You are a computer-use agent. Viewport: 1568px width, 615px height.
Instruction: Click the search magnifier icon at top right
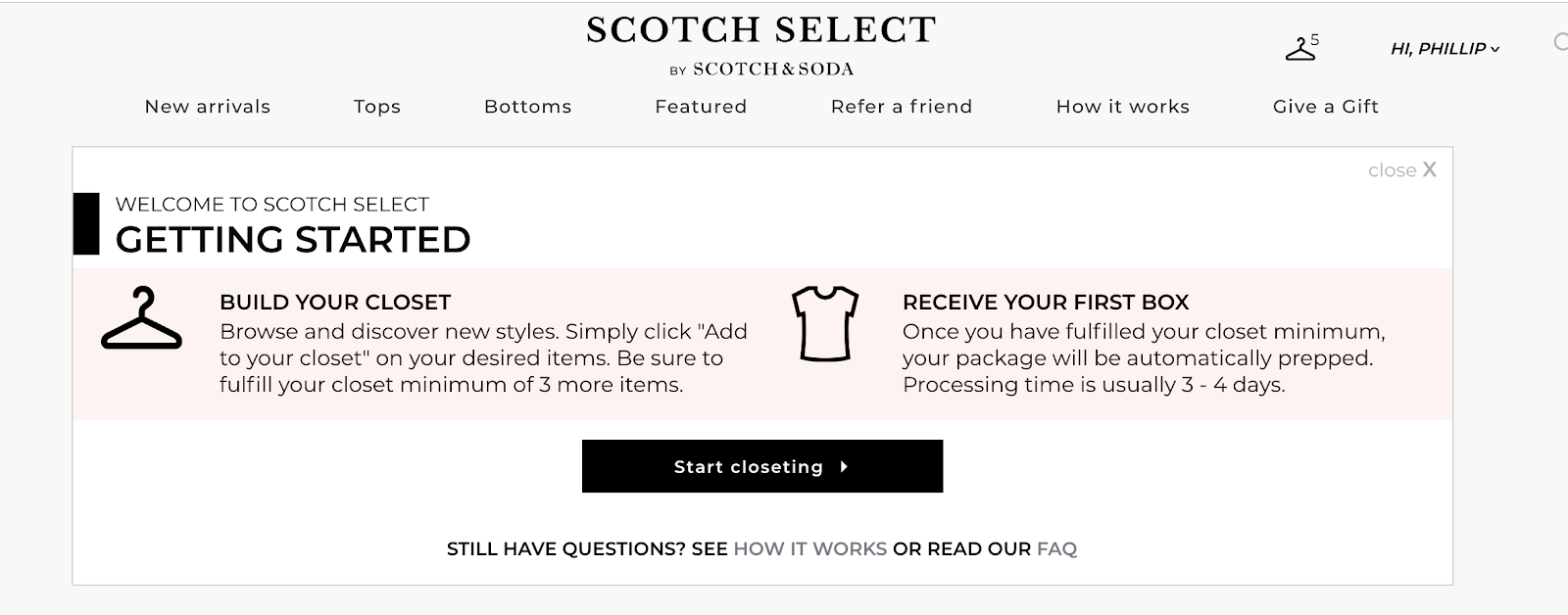point(1561,42)
